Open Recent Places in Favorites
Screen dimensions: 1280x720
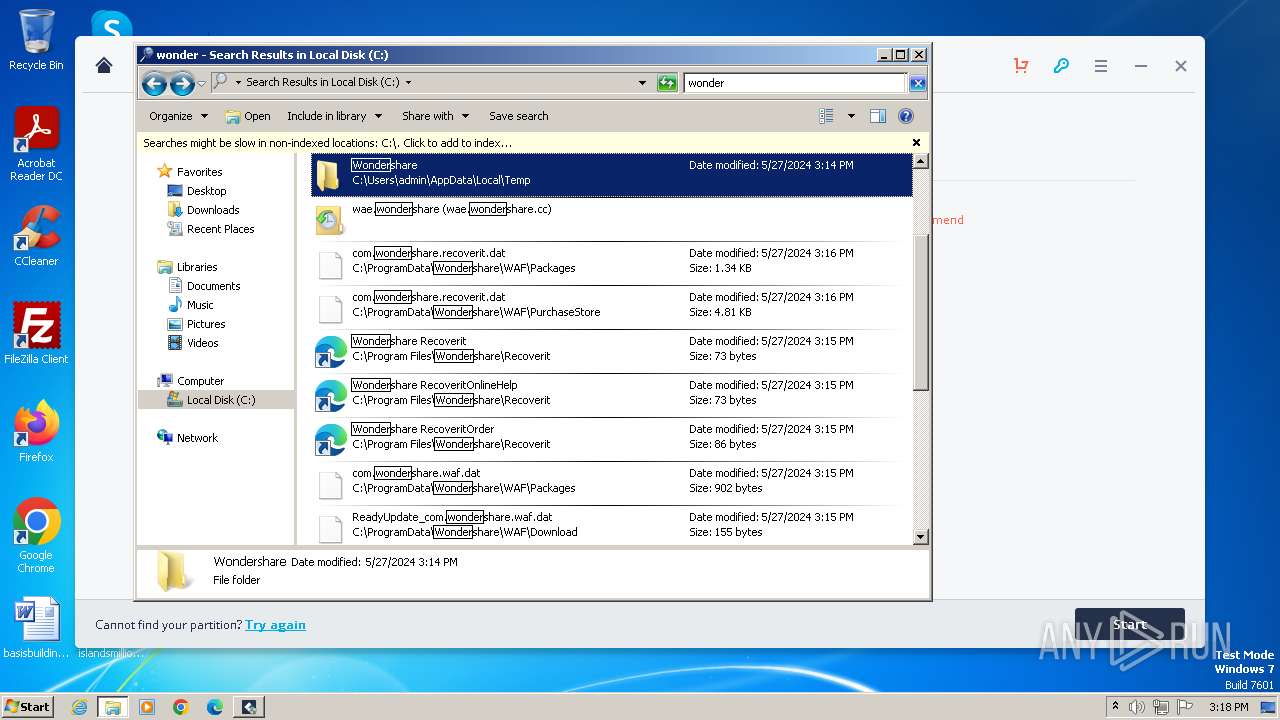[220, 229]
